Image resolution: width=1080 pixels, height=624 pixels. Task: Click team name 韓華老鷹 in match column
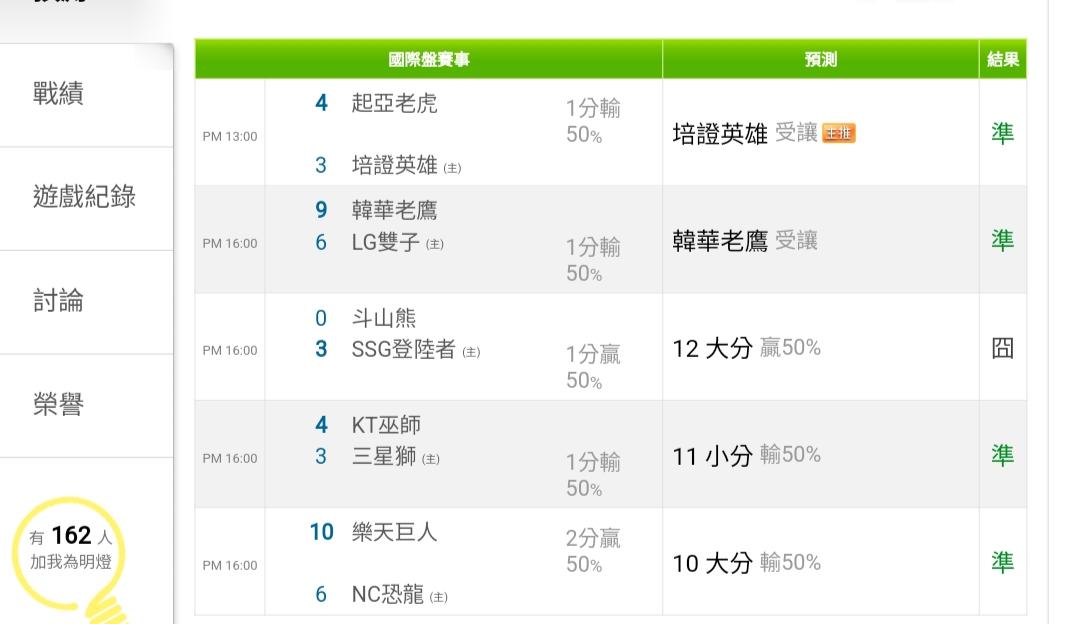click(x=394, y=211)
